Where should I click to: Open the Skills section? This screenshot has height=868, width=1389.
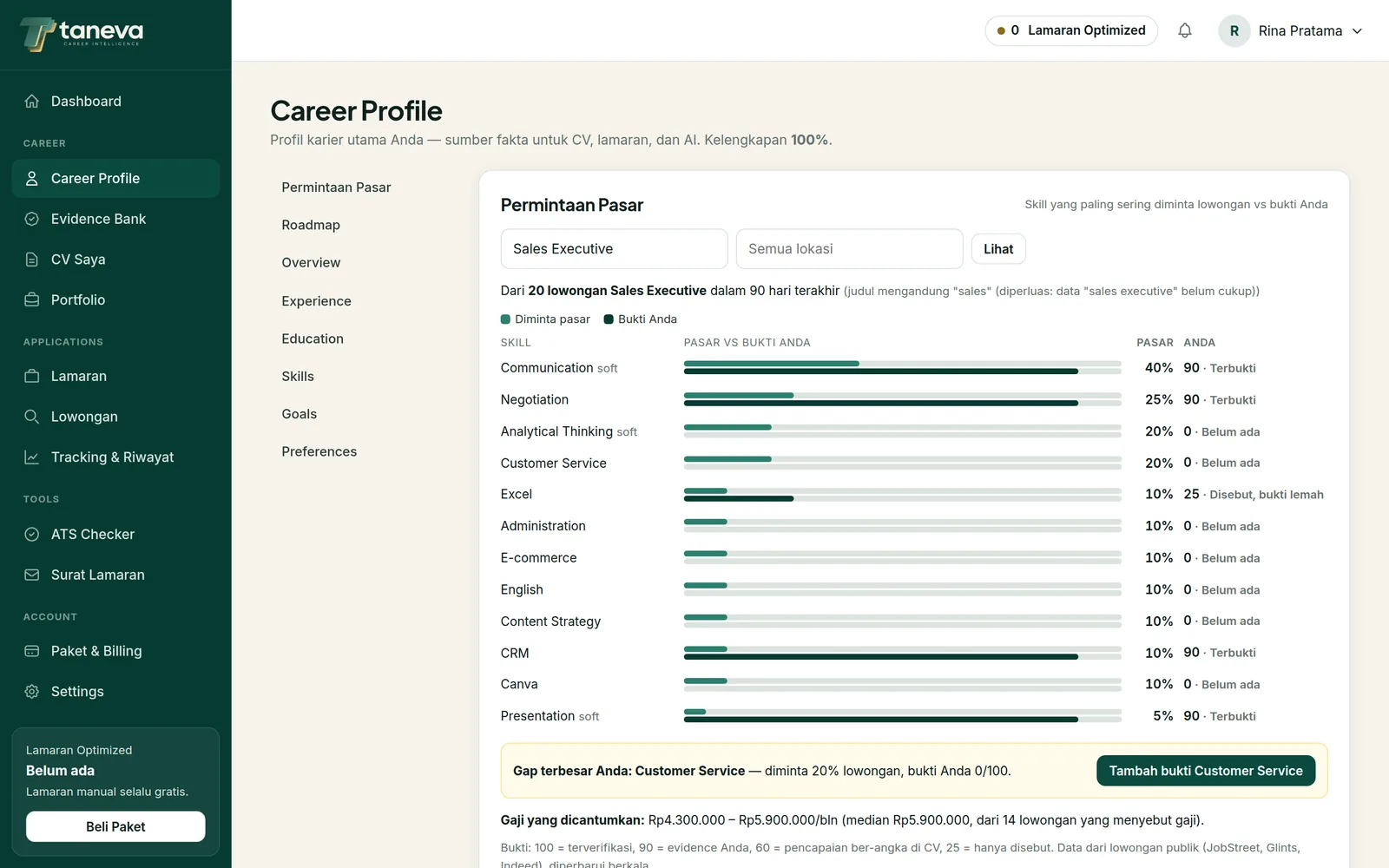click(298, 376)
